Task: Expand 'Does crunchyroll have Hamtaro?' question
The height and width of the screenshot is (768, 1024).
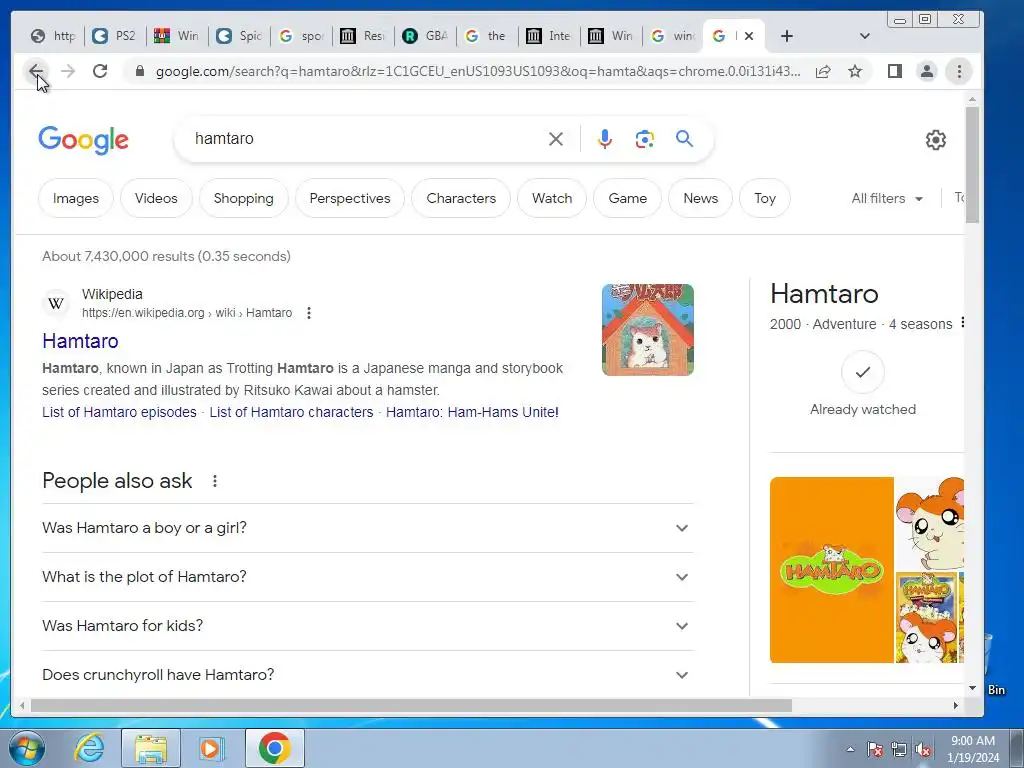Action: (367, 675)
